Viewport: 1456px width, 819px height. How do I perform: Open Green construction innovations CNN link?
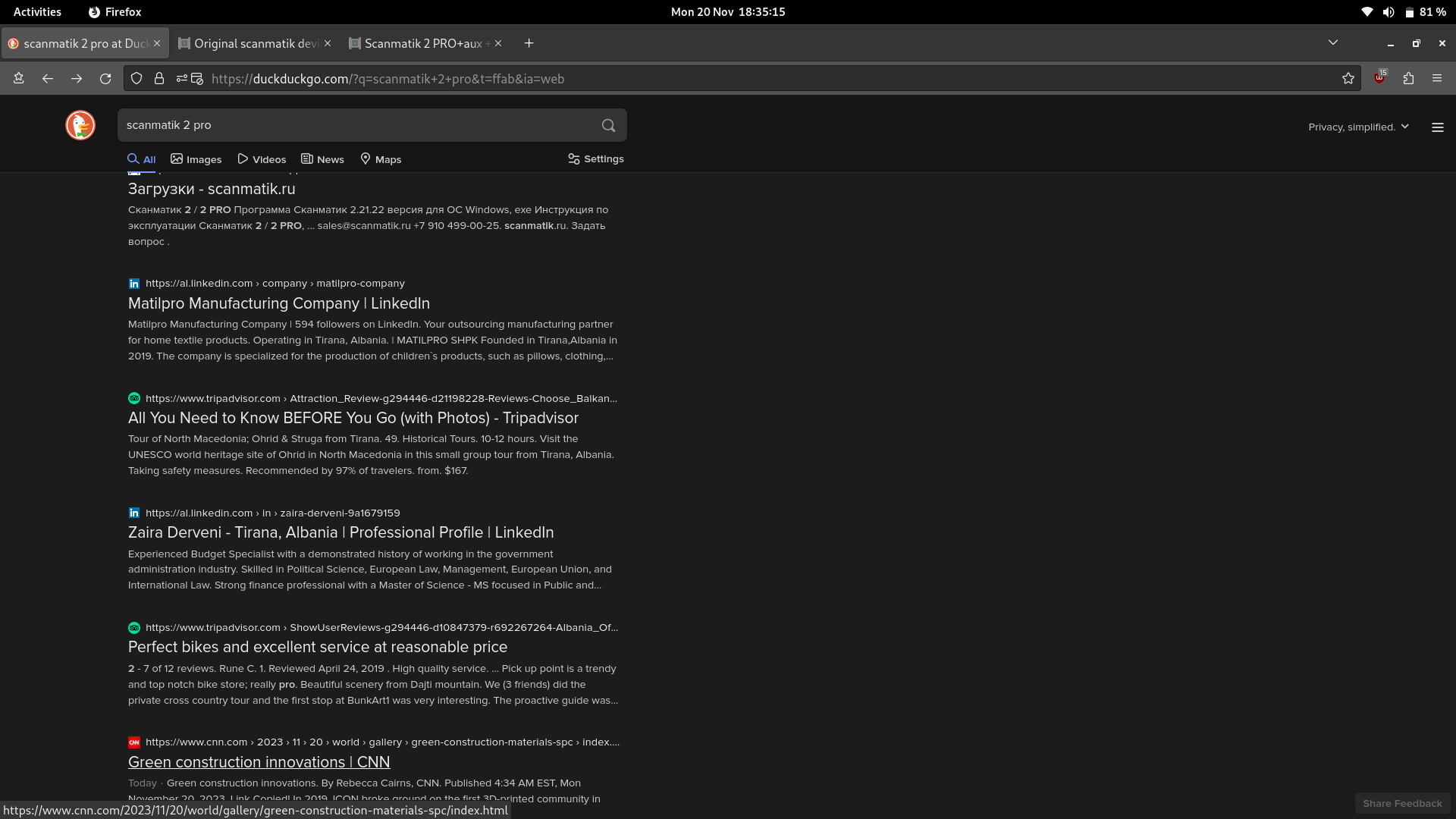coord(259,762)
